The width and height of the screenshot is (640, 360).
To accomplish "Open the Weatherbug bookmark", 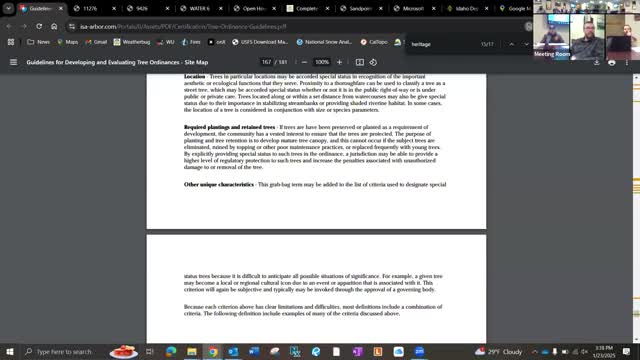I will pos(132,42).
